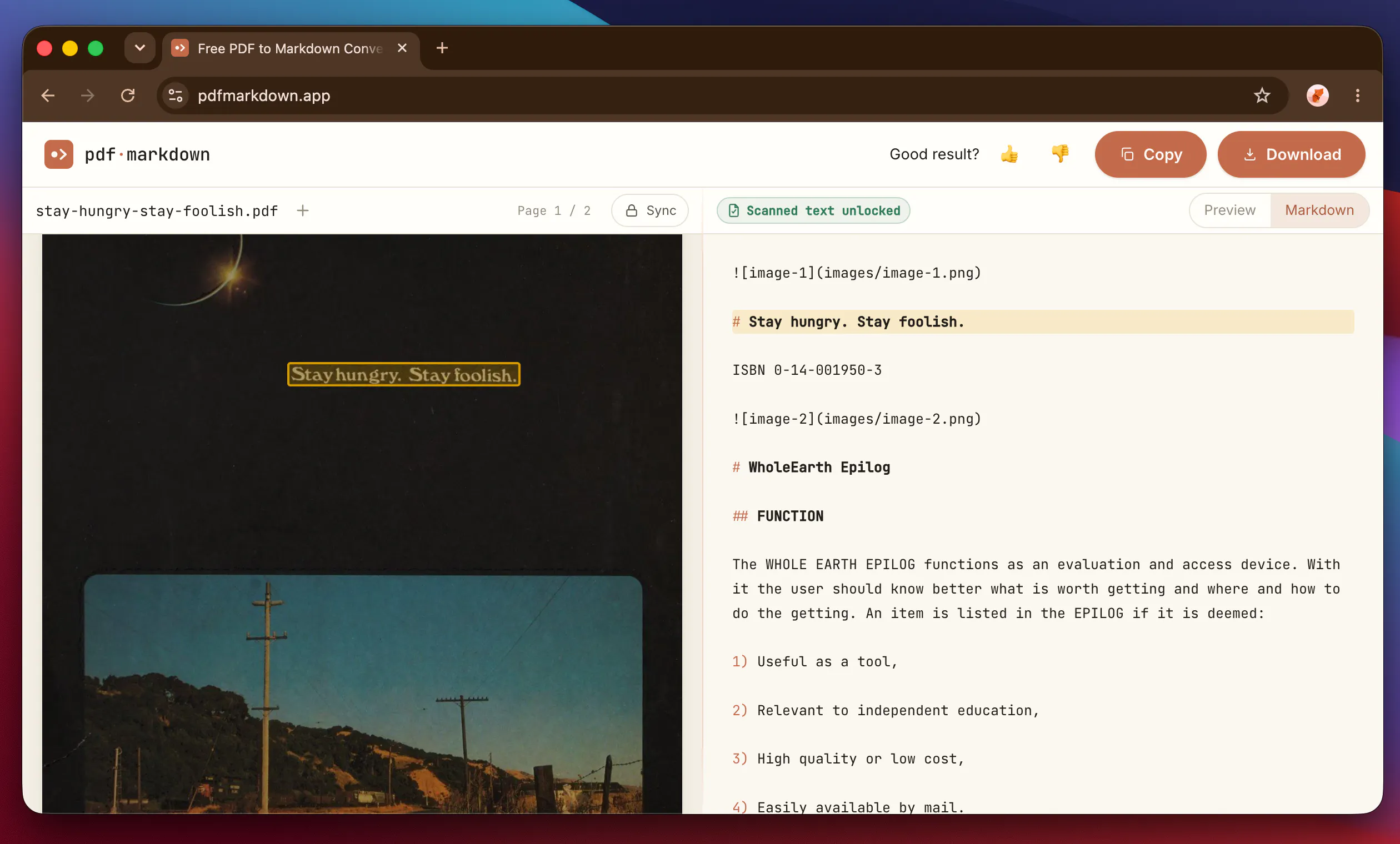
Task: Select the Free PDF to Markdown browser tab
Action: point(291,48)
